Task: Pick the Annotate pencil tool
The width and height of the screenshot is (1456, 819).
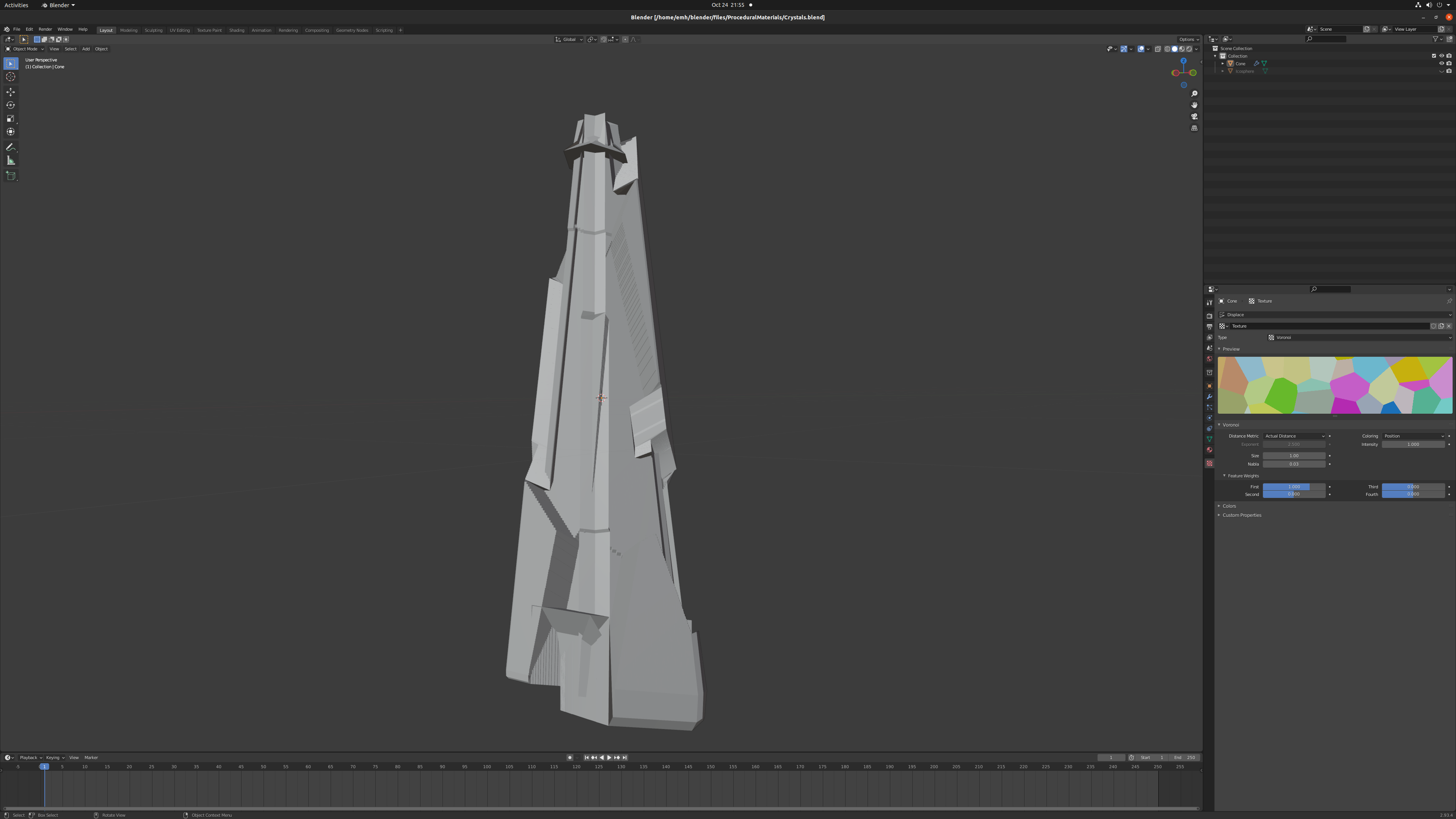Action: pos(11,147)
